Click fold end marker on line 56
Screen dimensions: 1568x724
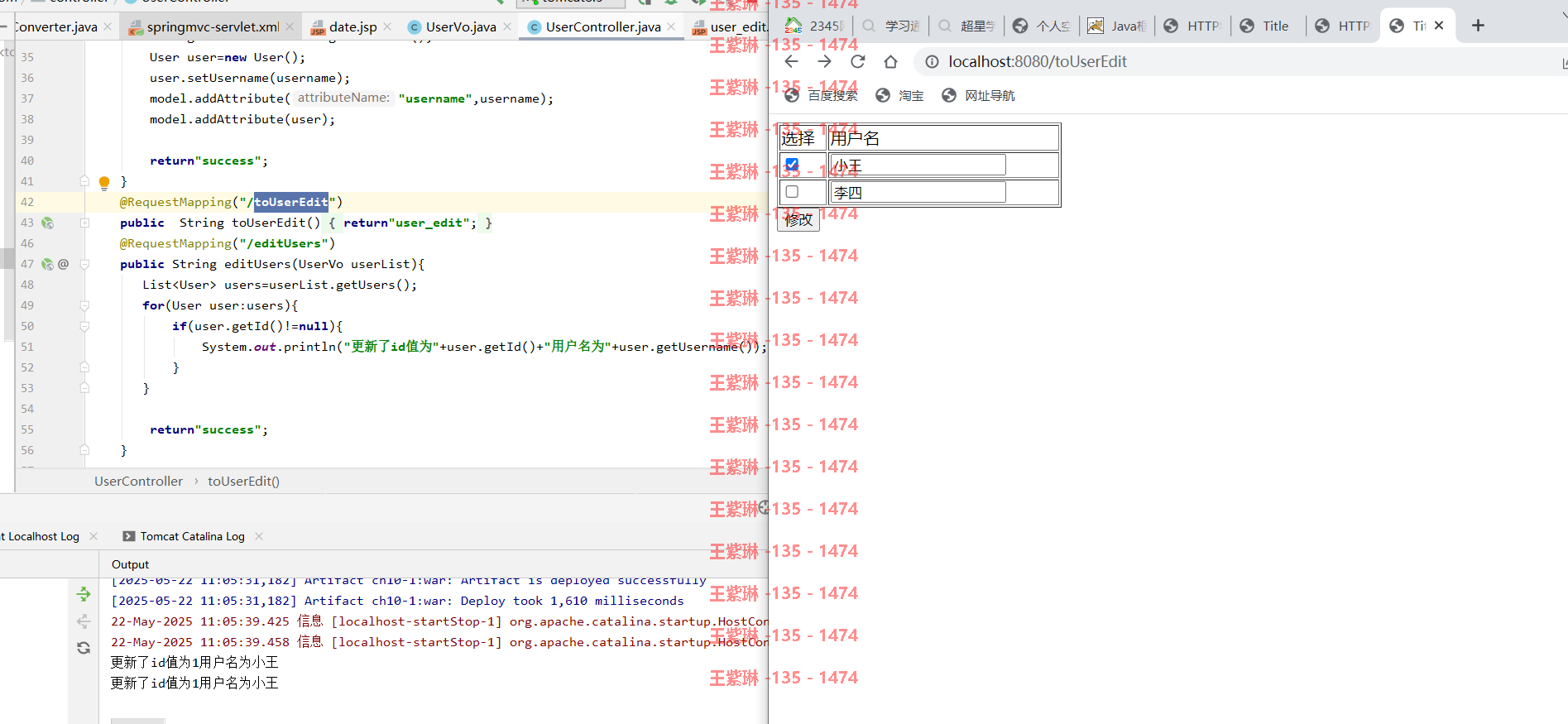pos(84,450)
